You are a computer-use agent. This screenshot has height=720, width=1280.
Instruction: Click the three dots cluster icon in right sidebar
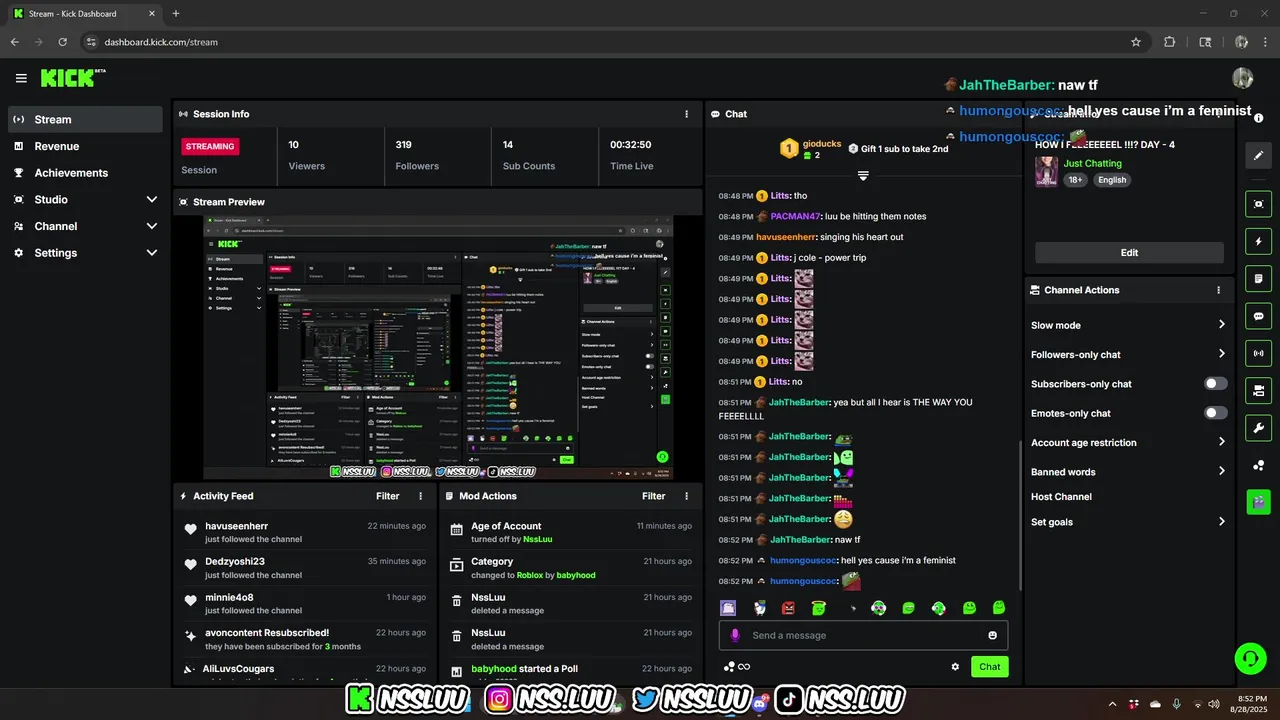tap(1258, 465)
